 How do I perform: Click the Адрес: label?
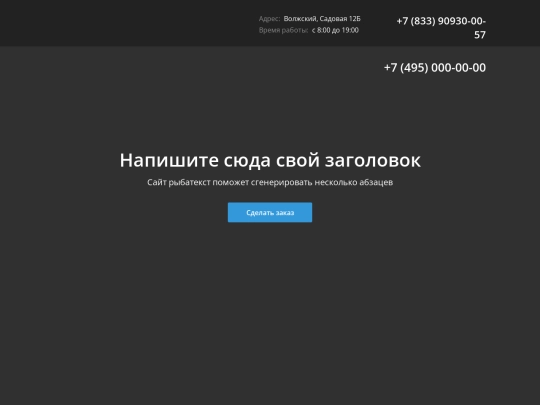pyautogui.click(x=269, y=19)
